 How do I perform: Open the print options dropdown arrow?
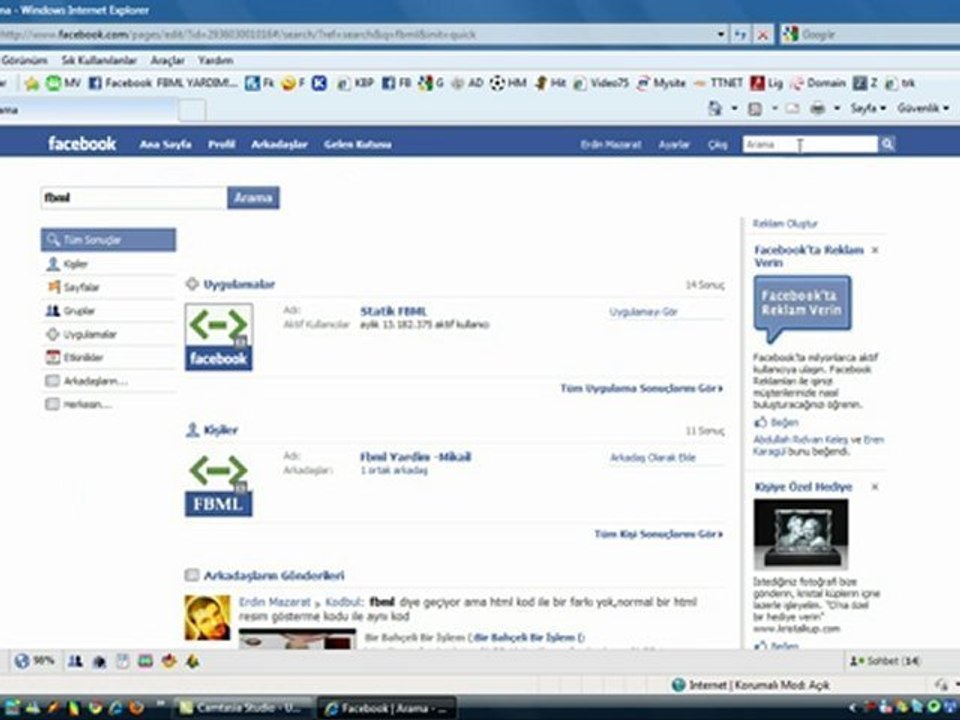click(x=836, y=108)
